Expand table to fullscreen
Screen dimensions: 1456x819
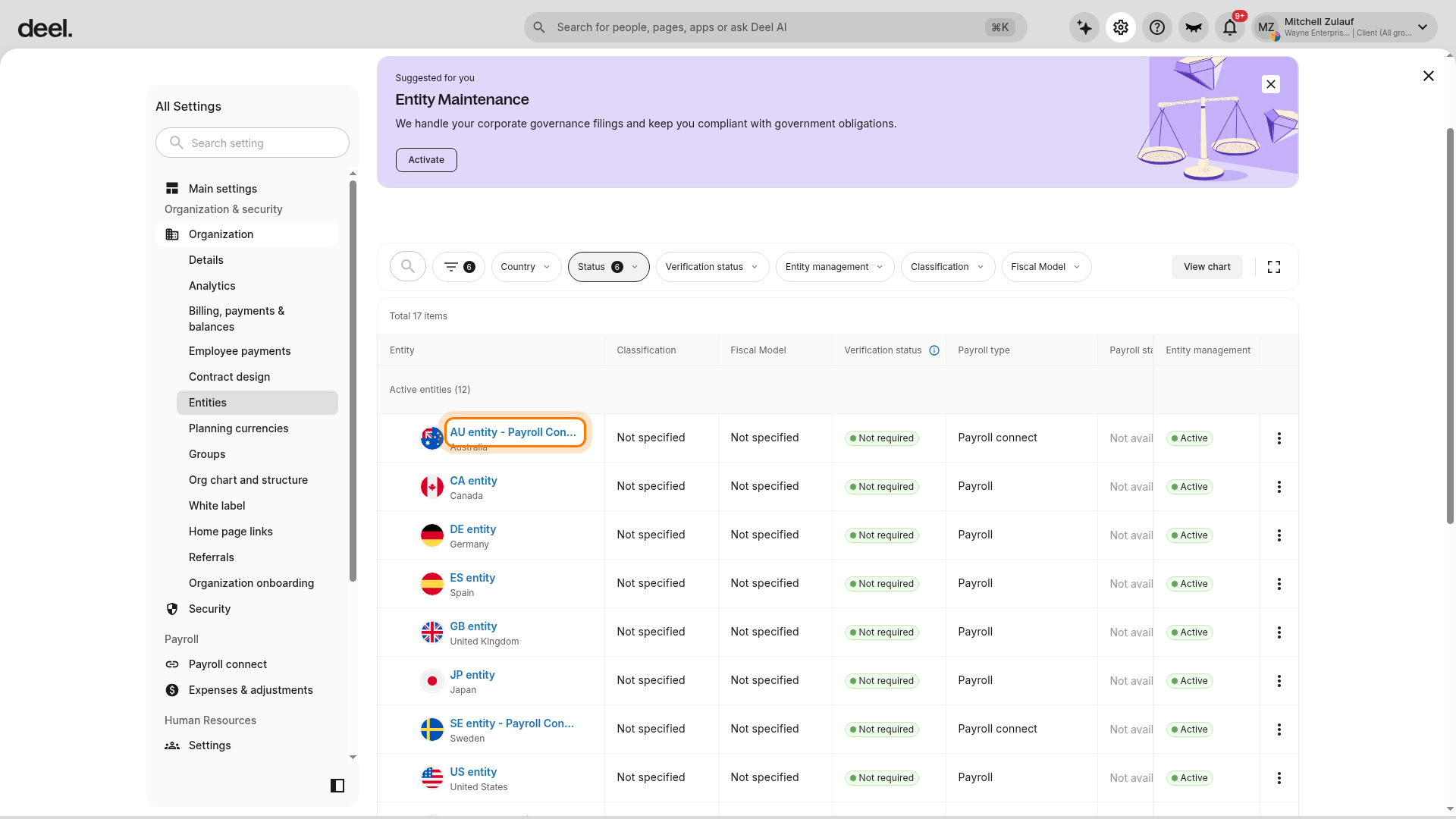(1274, 267)
